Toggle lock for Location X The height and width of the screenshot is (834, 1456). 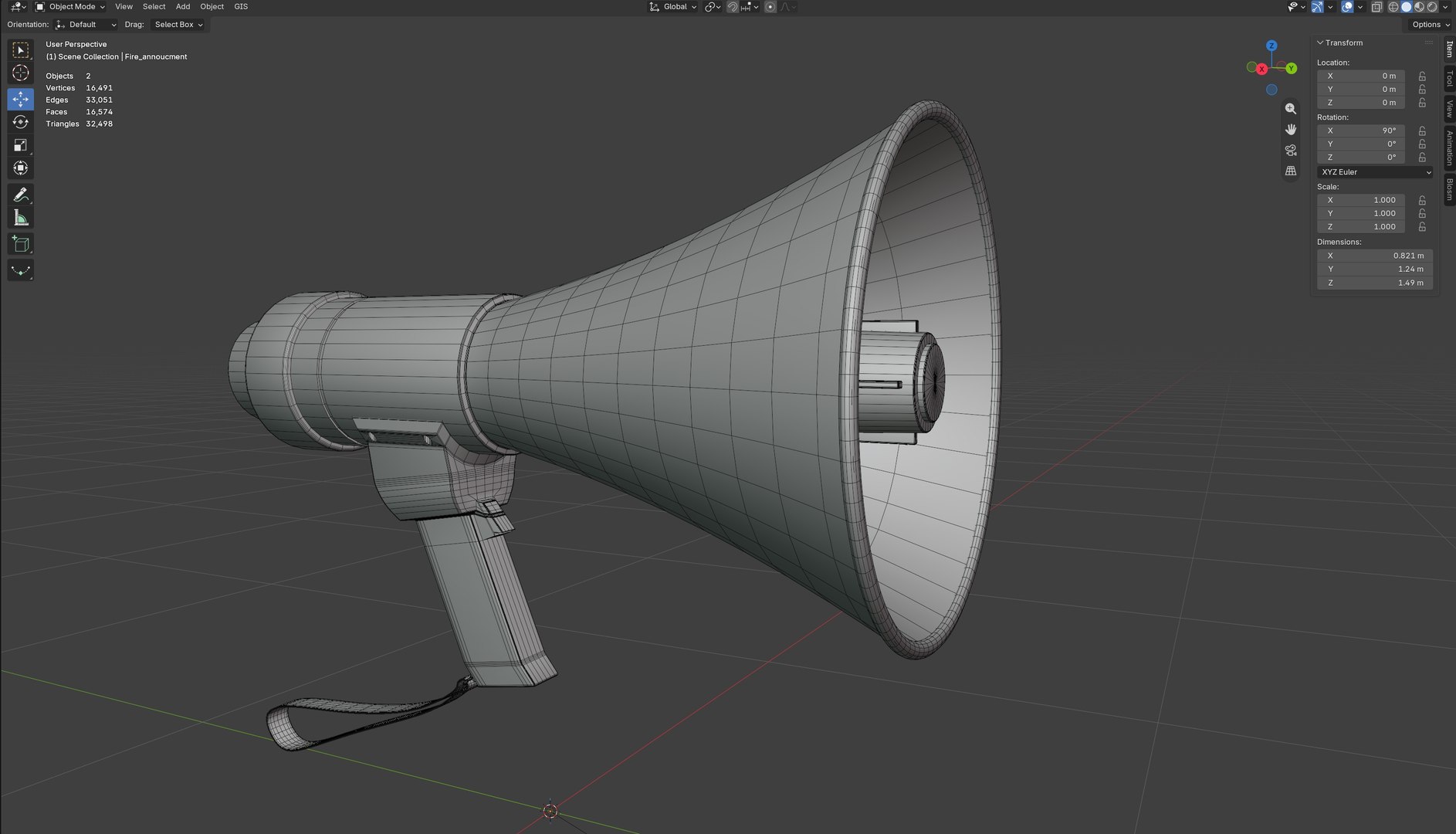click(x=1422, y=76)
